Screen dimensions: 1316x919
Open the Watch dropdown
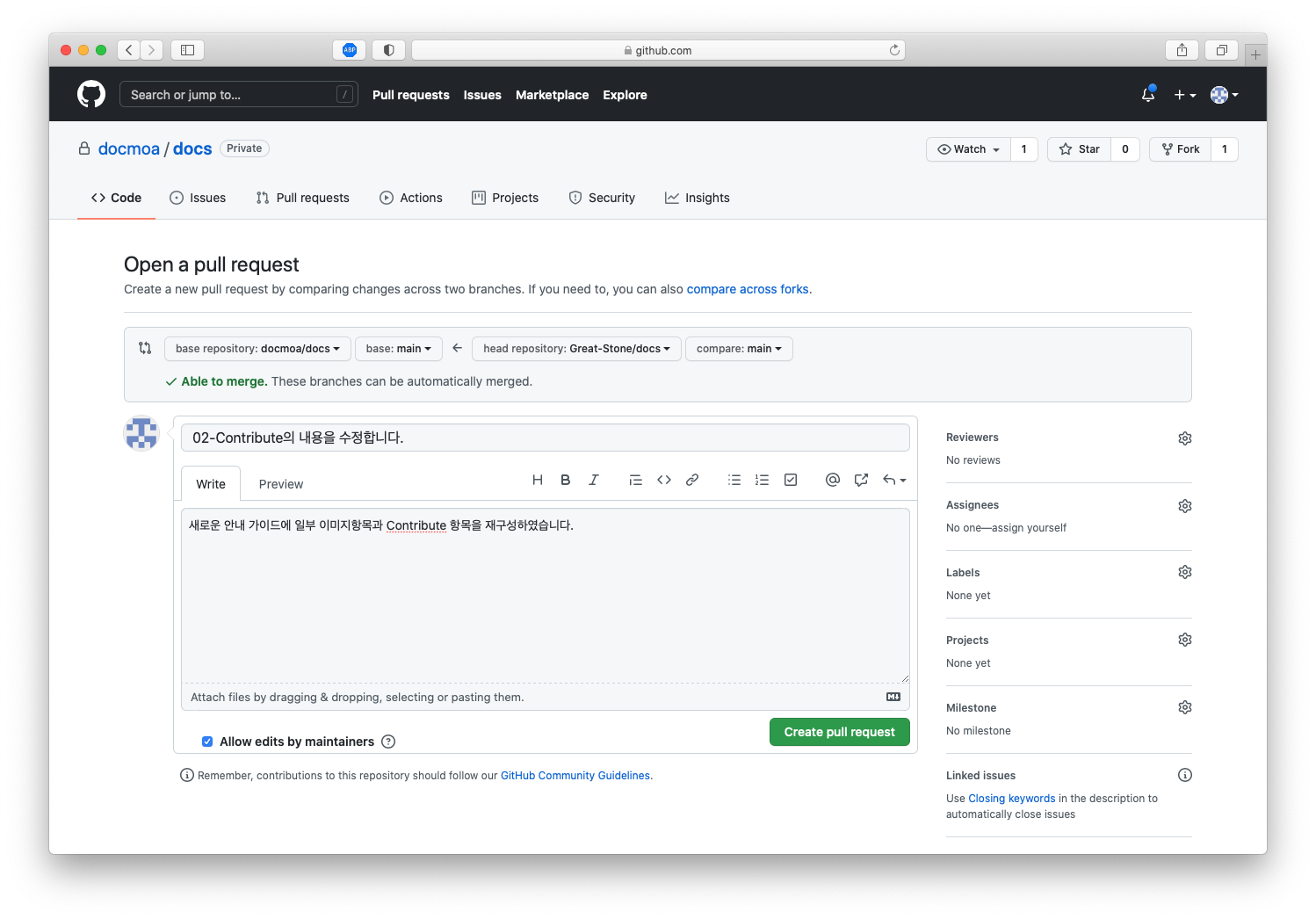tap(969, 149)
